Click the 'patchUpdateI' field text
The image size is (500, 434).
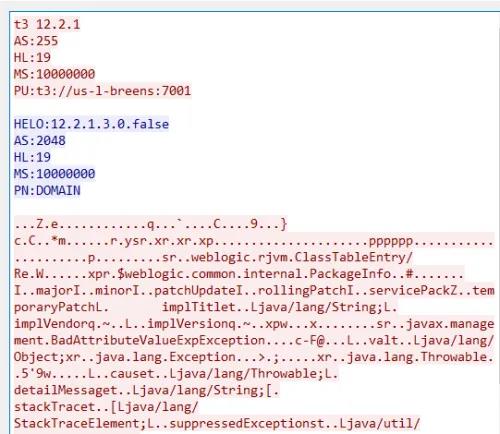(199, 291)
